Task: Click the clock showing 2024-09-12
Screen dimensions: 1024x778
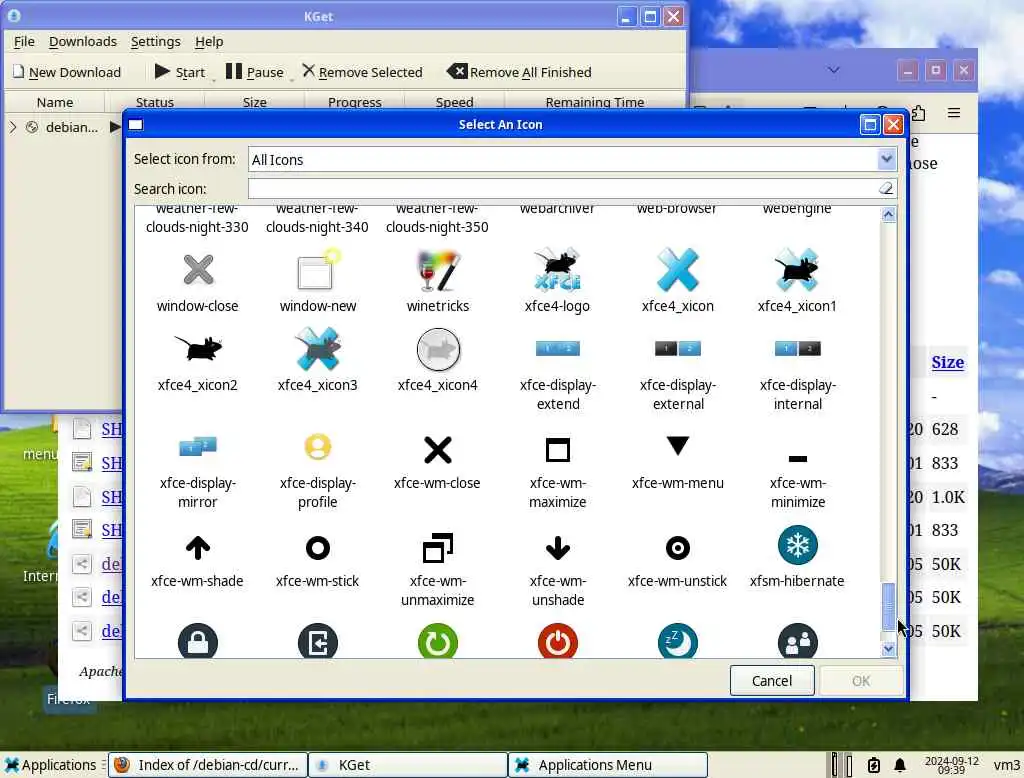Action: pos(952,765)
